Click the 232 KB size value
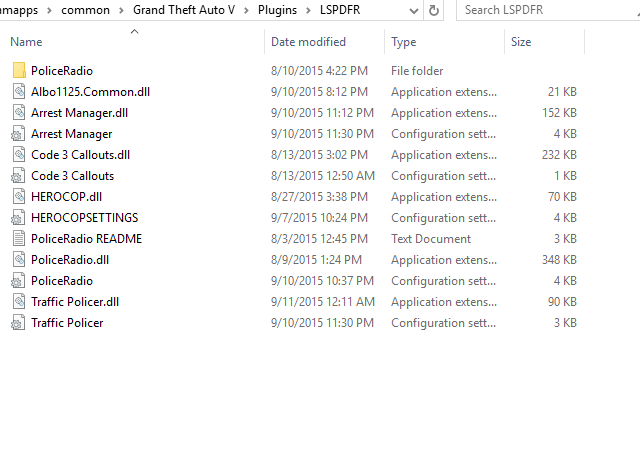The image size is (640, 449). click(559, 155)
